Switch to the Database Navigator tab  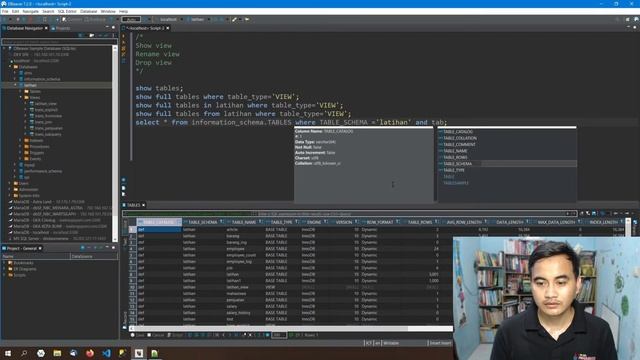pyautogui.click(x=24, y=28)
